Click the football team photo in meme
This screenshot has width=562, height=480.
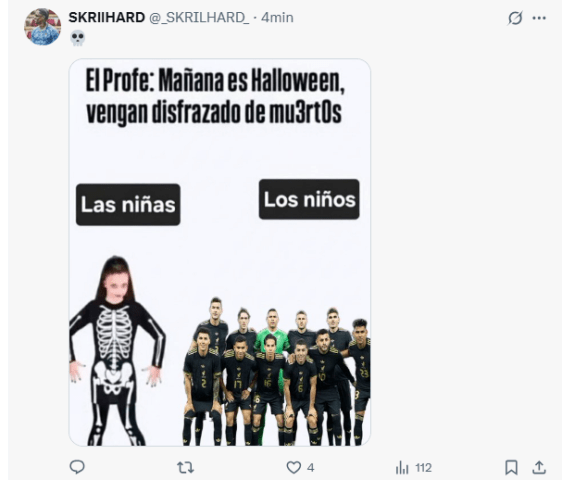277,371
